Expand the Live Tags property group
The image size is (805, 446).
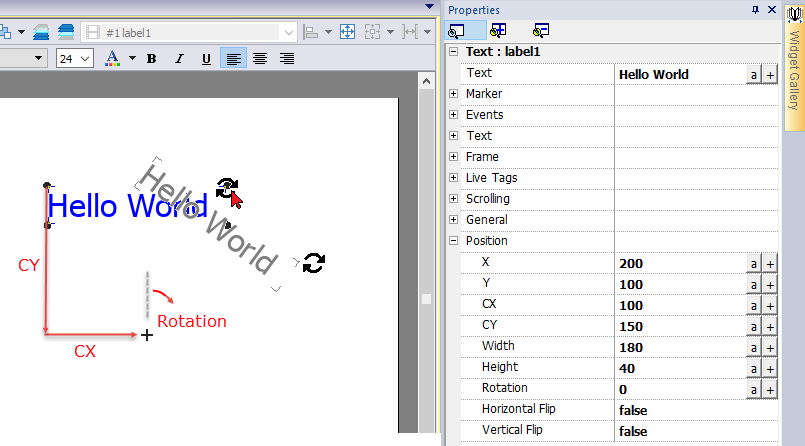tap(454, 178)
